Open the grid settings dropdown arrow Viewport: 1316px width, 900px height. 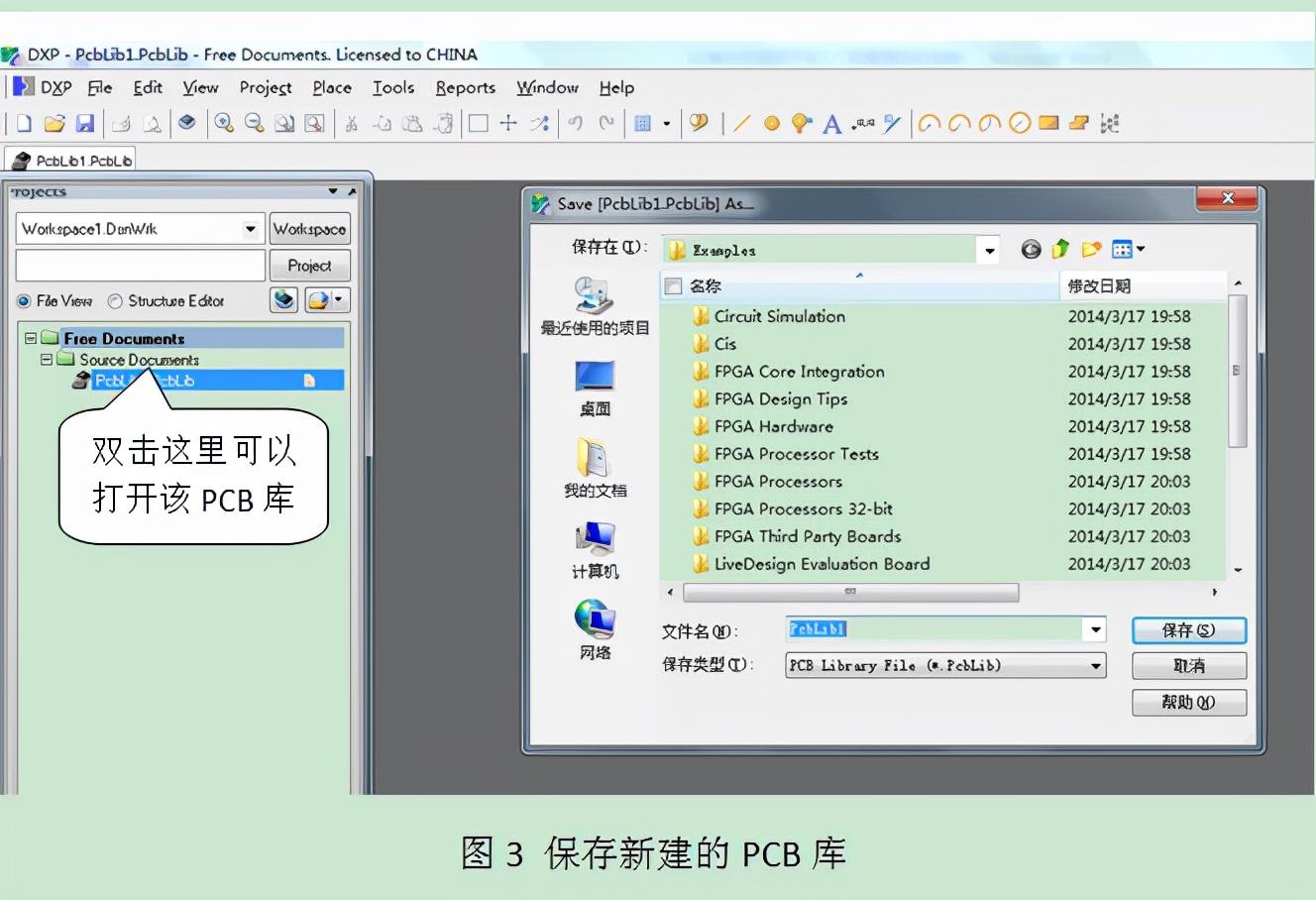pyautogui.click(x=666, y=124)
